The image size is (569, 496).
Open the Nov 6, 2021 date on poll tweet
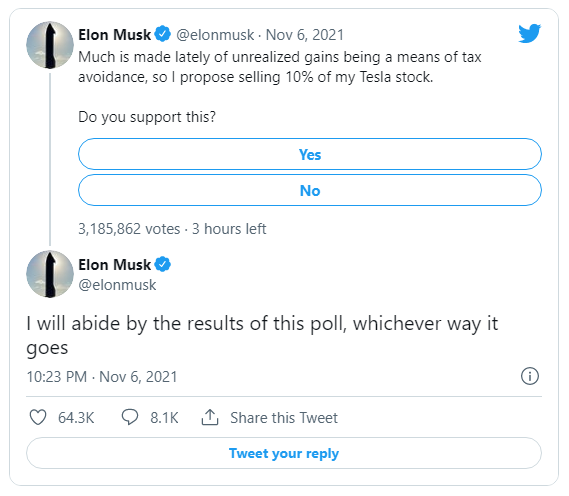tap(305, 35)
